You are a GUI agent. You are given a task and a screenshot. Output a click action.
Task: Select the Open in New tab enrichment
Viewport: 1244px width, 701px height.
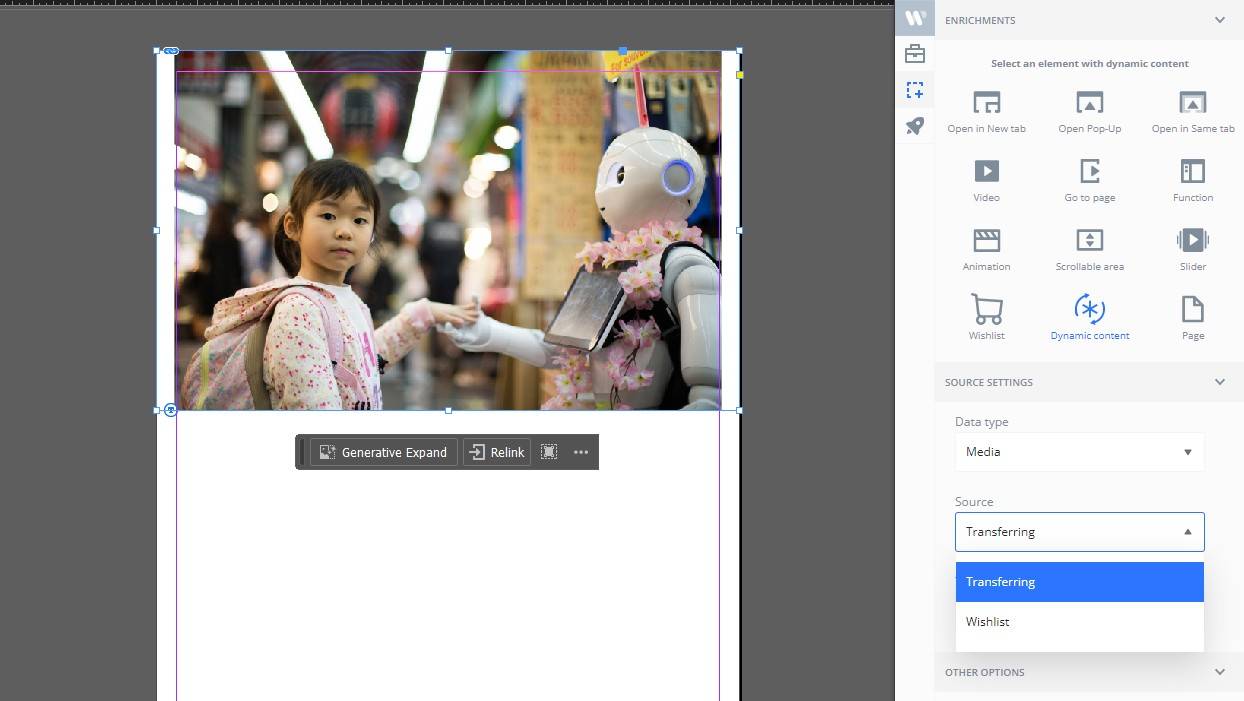(986, 111)
